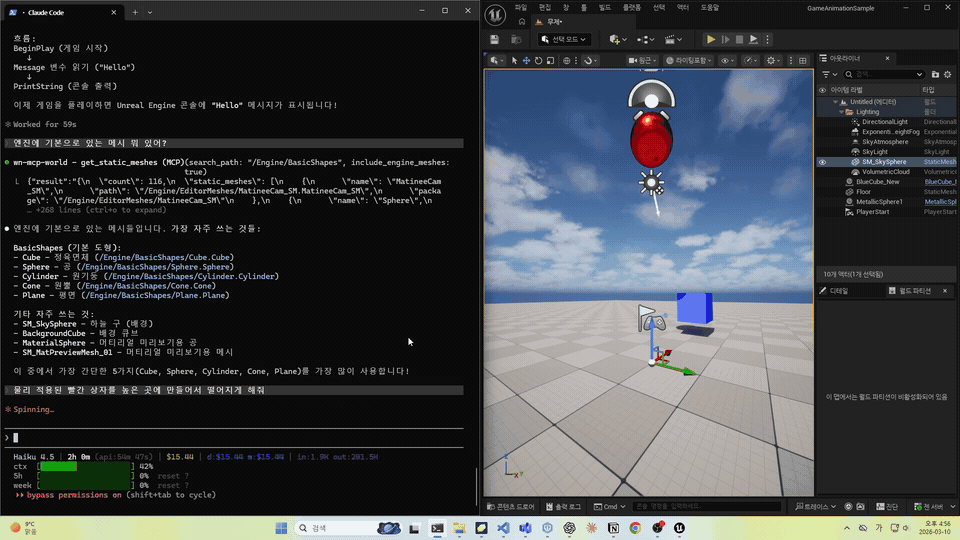This screenshot has width=960, height=540.
Task: Switch to the 디테일 panel tab
Action: click(x=838, y=291)
